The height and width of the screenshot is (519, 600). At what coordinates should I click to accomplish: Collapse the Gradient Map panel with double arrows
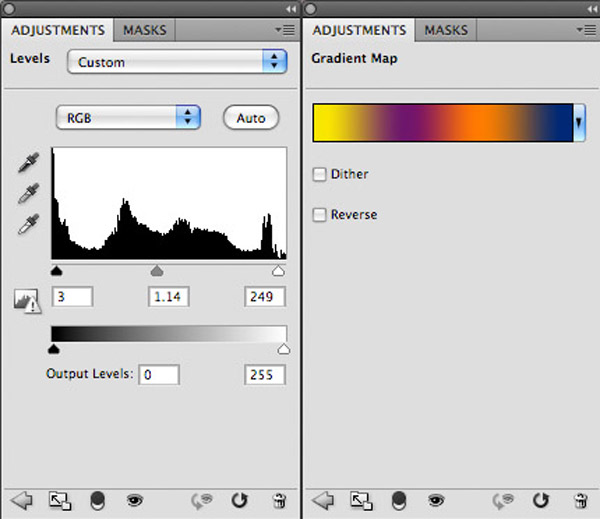coord(593,9)
